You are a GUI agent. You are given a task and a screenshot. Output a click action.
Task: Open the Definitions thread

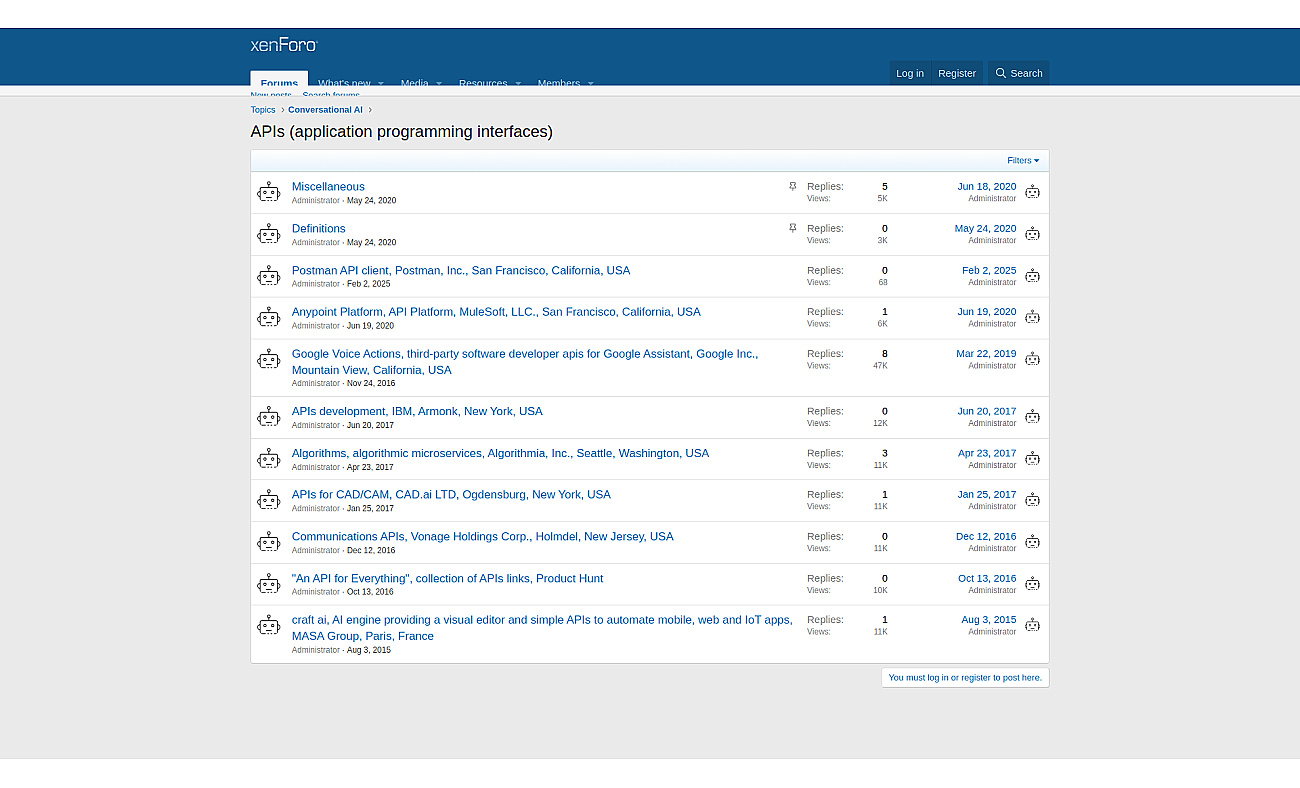point(319,229)
